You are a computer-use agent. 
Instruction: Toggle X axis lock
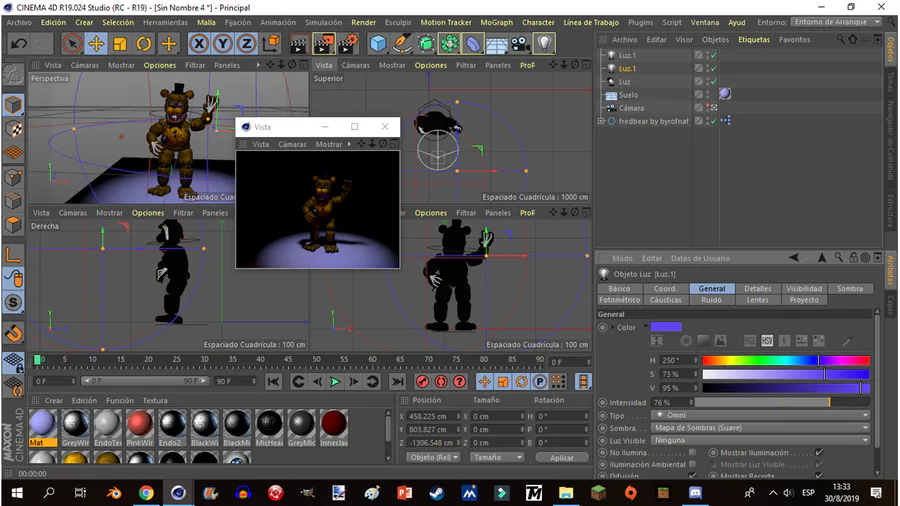(x=199, y=44)
